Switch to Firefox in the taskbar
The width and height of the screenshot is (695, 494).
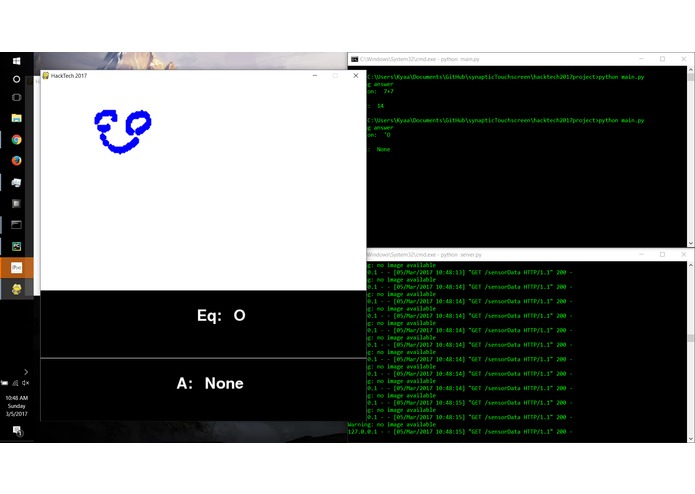click(x=16, y=160)
